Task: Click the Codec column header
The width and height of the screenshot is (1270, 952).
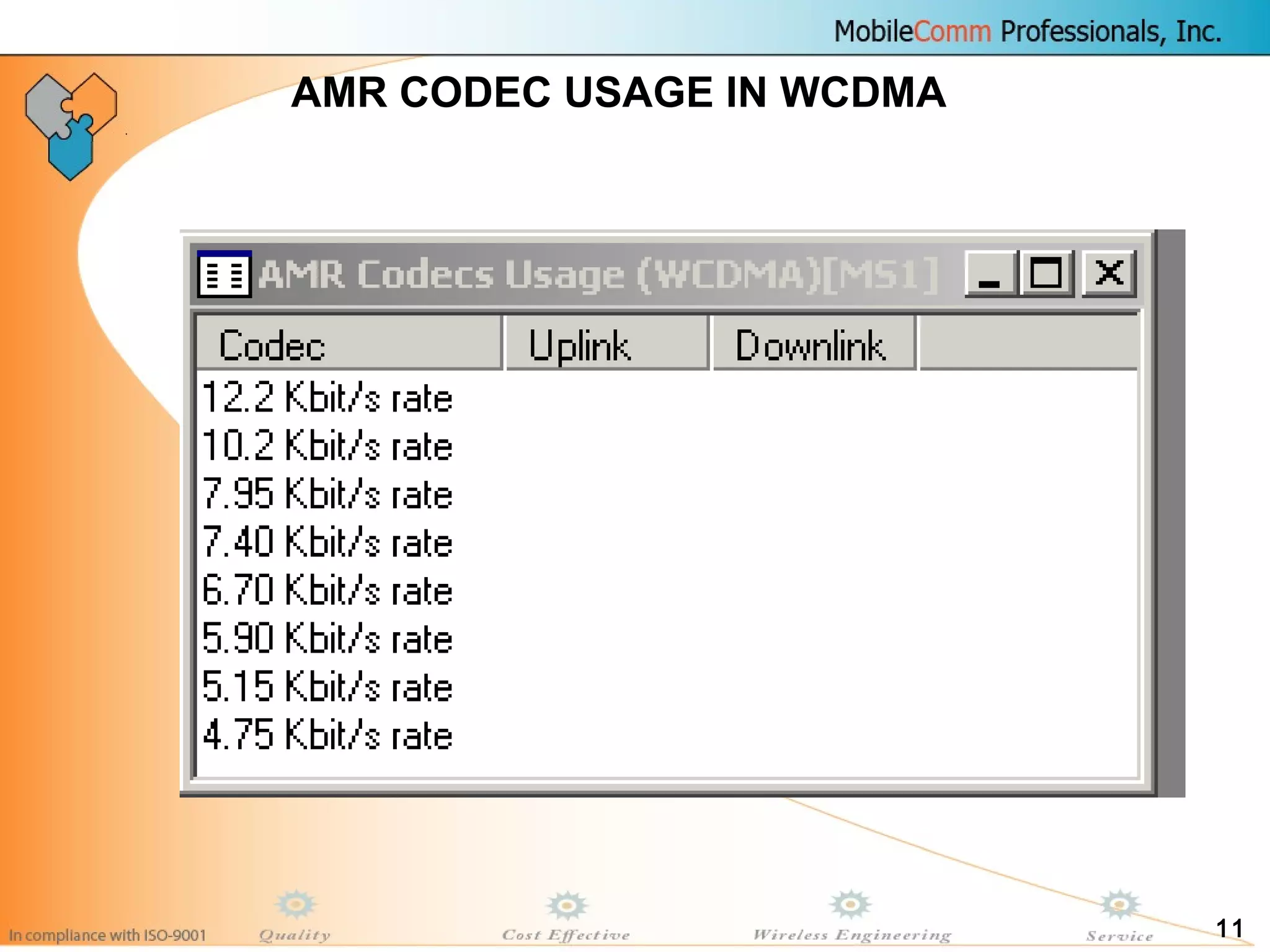Action: coord(349,343)
